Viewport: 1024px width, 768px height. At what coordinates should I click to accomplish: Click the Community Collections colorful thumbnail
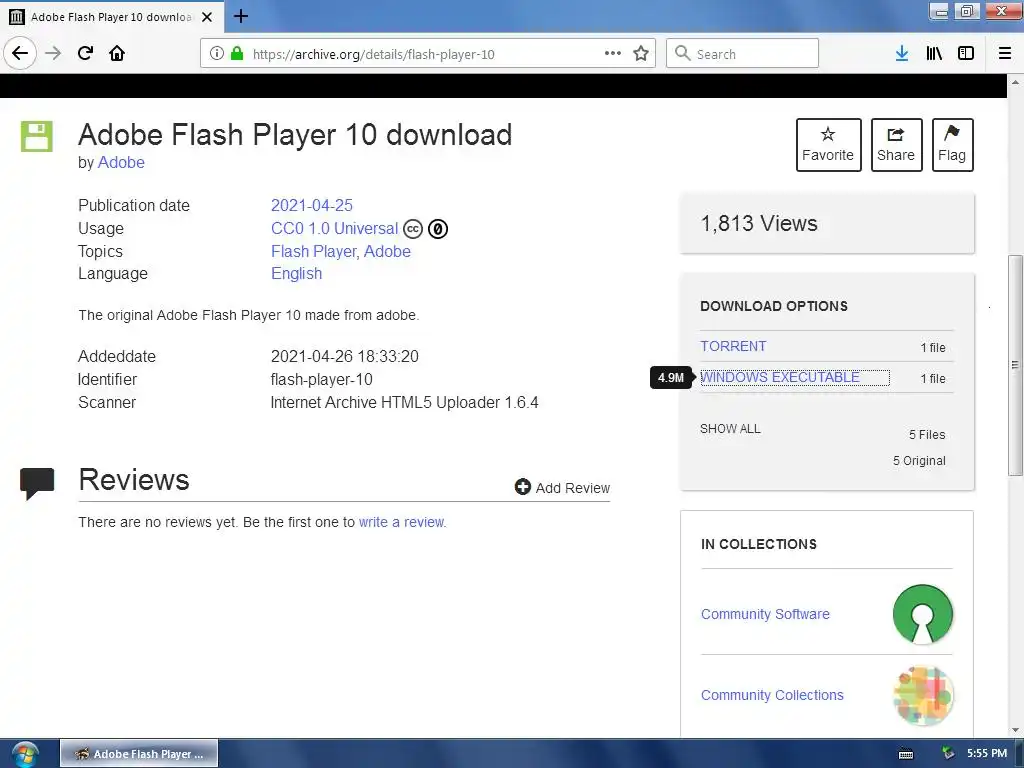(x=923, y=696)
